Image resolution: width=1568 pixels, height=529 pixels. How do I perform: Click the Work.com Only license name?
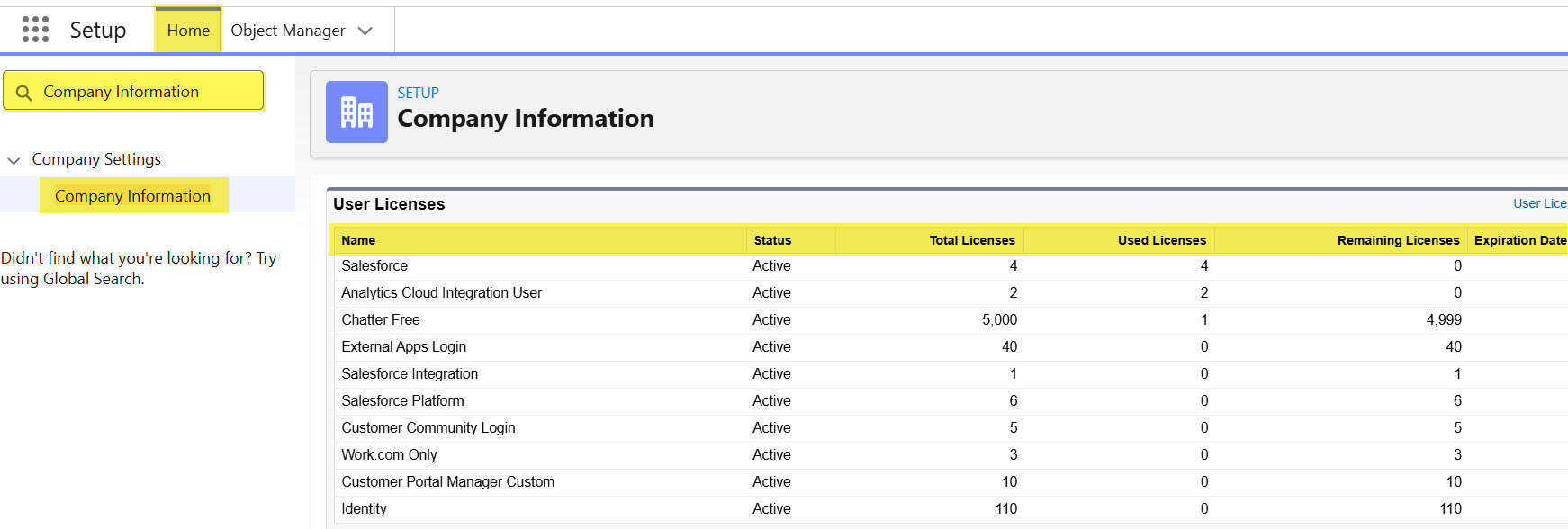click(x=389, y=454)
